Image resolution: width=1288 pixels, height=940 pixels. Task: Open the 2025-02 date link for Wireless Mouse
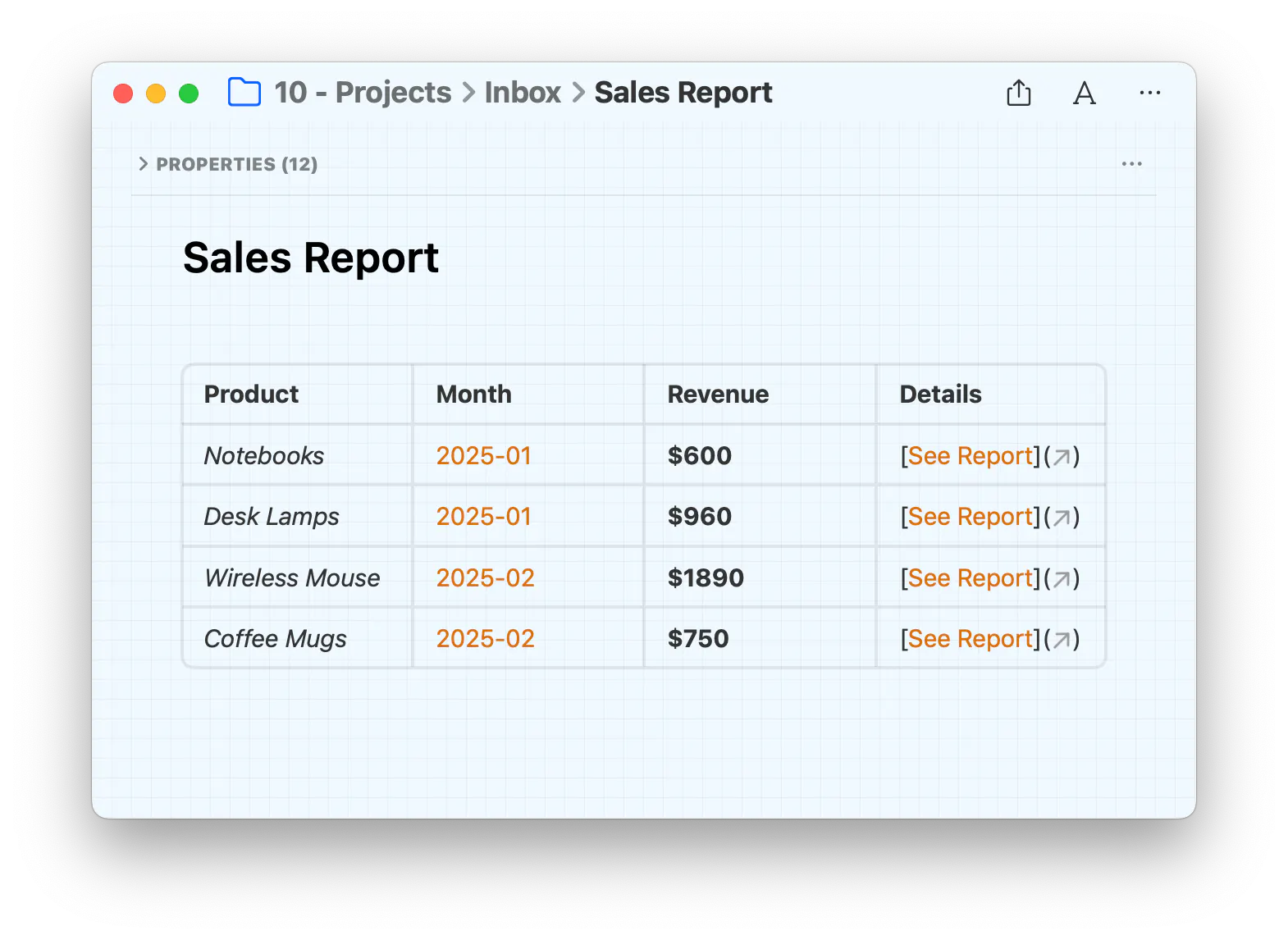(x=486, y=578)
